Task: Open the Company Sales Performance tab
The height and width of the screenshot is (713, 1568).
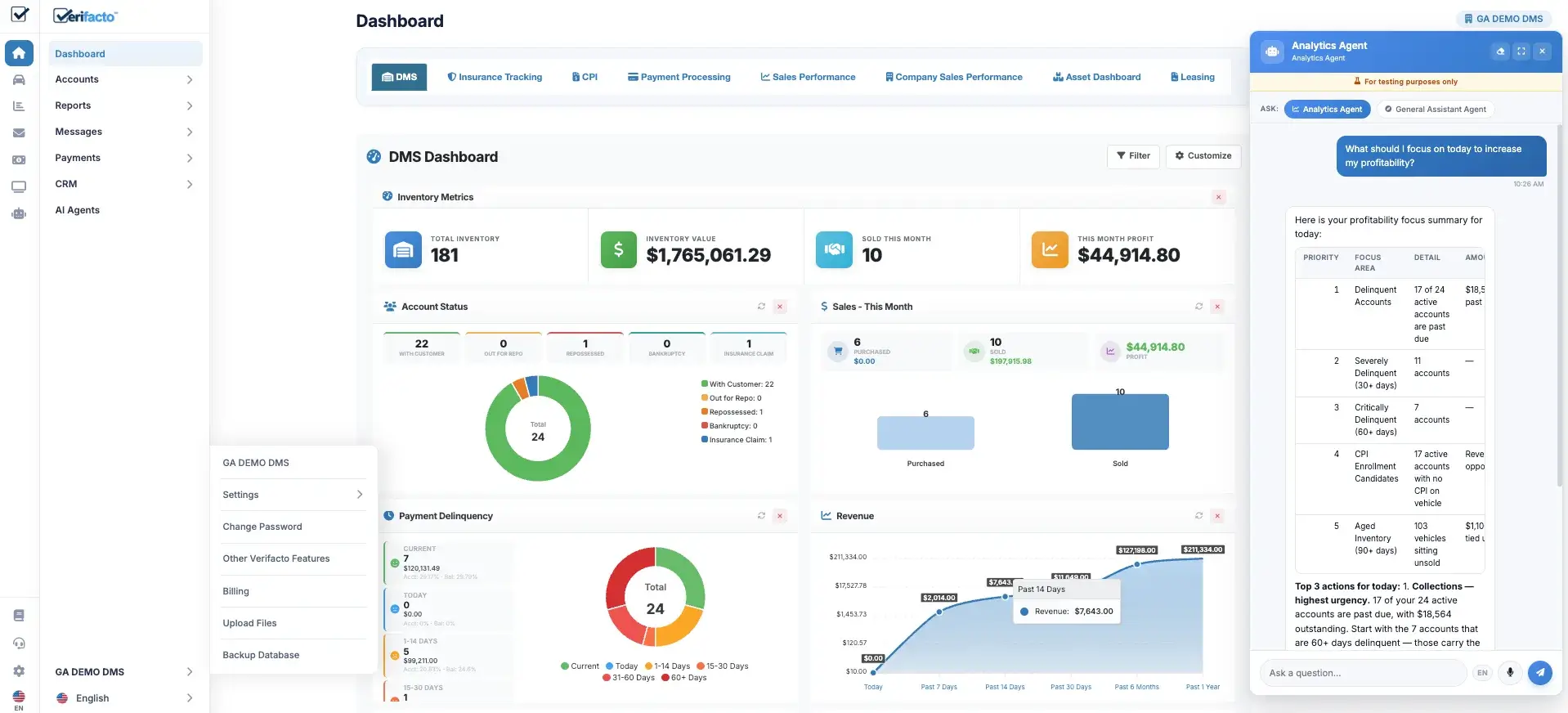Action: pyautogui.click(x=954, y=77)
